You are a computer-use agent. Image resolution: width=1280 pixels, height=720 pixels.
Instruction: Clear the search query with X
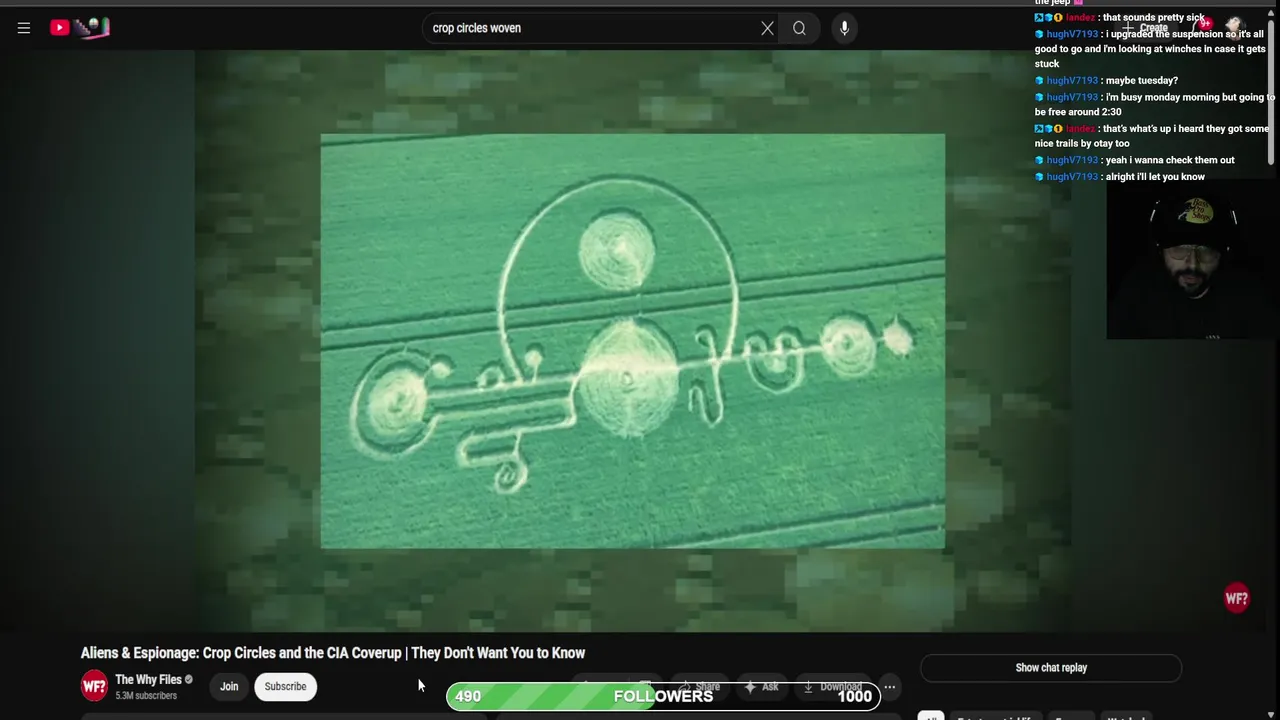(x=767, y=28)
